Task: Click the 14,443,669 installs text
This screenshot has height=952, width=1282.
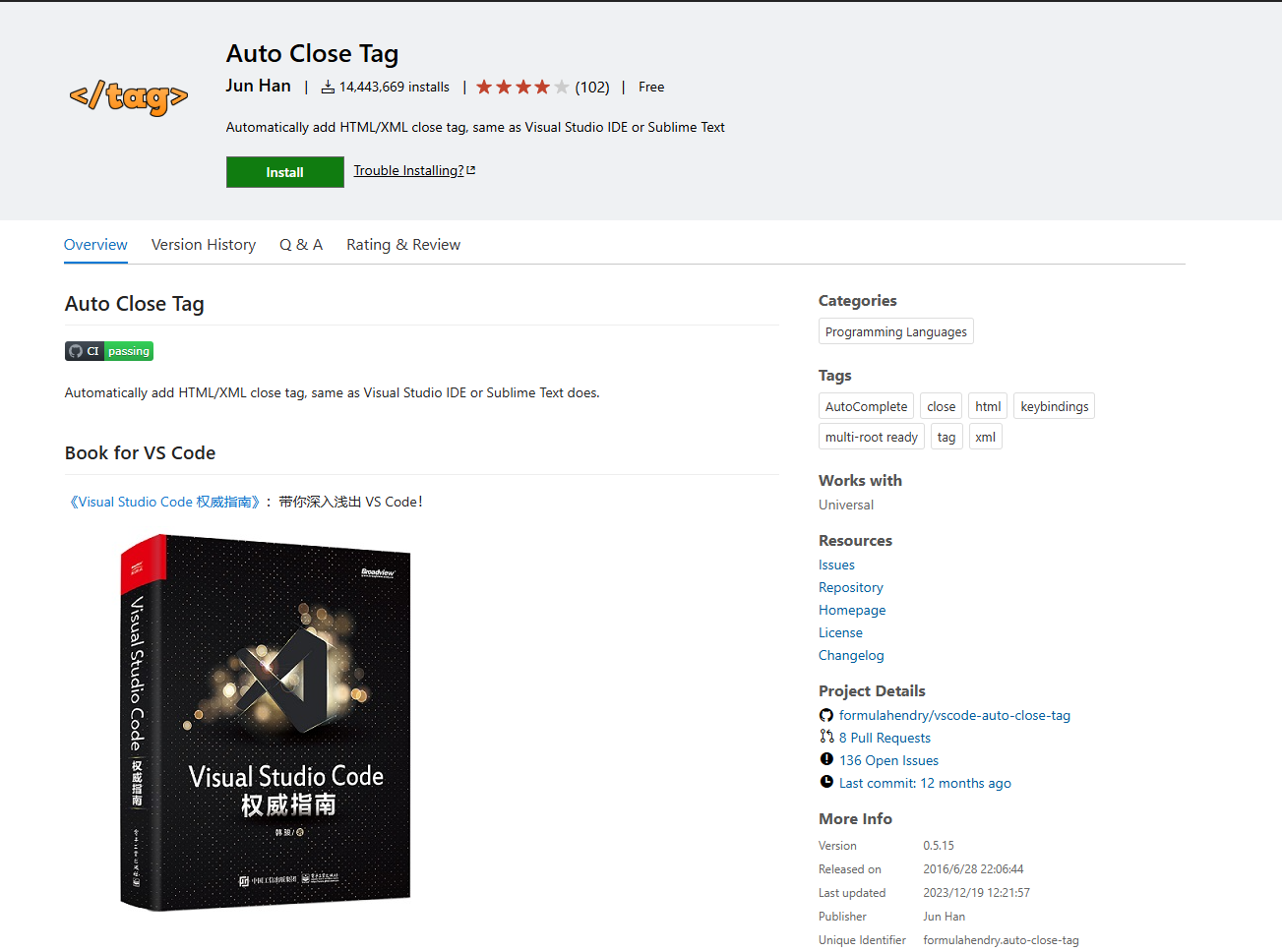Action: tap(395, 87)
